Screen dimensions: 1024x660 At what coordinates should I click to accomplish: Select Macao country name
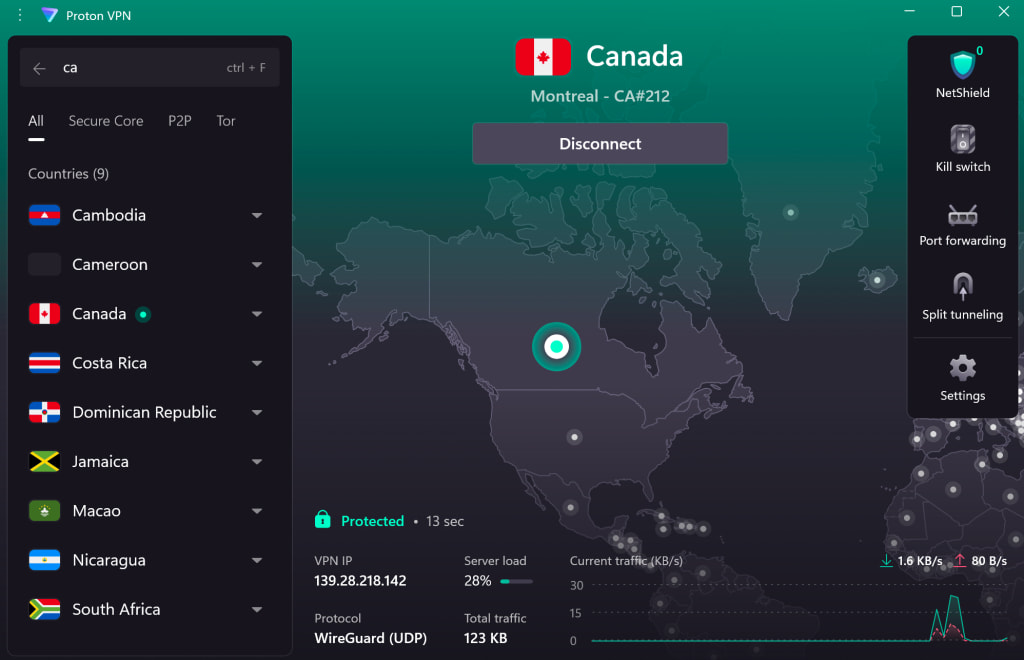pyautogui.click(x=97, y=511)
